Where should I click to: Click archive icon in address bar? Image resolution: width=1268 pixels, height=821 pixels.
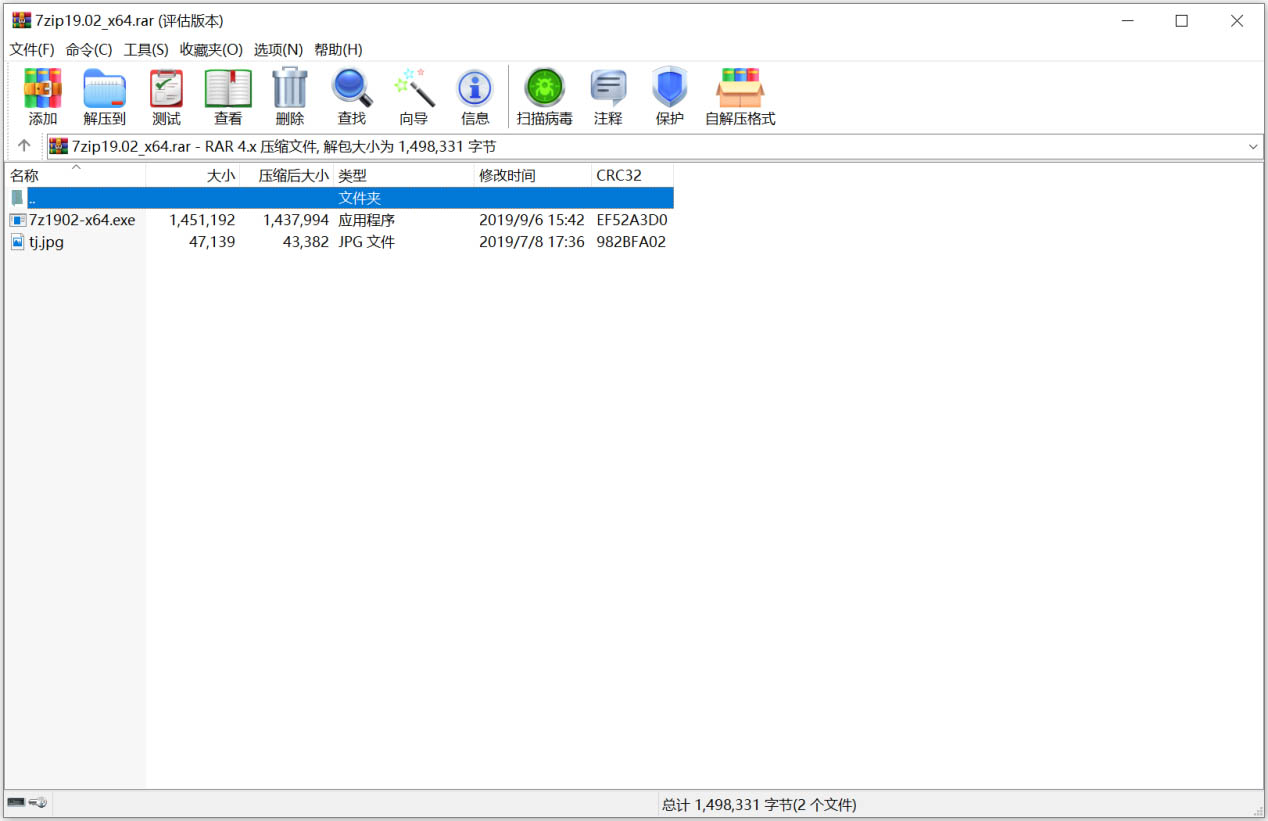click(59, 146)
